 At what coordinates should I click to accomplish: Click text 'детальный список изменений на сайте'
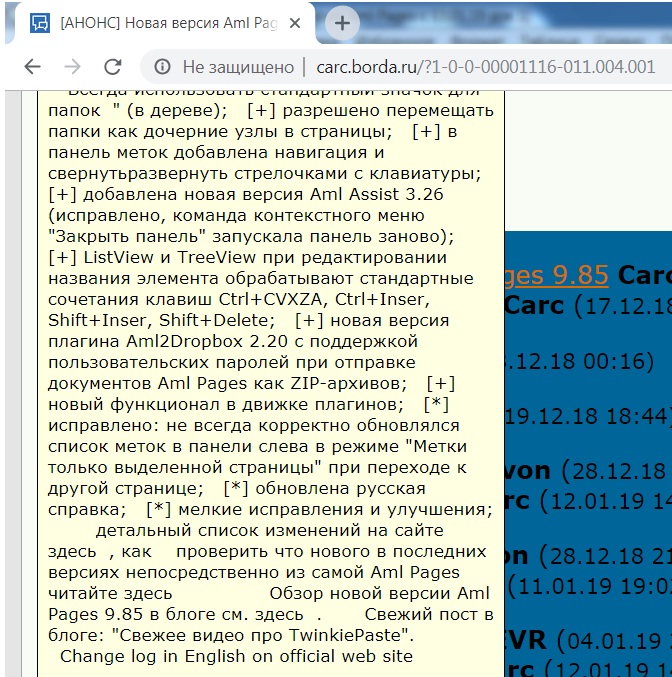(x=269, y=530)
